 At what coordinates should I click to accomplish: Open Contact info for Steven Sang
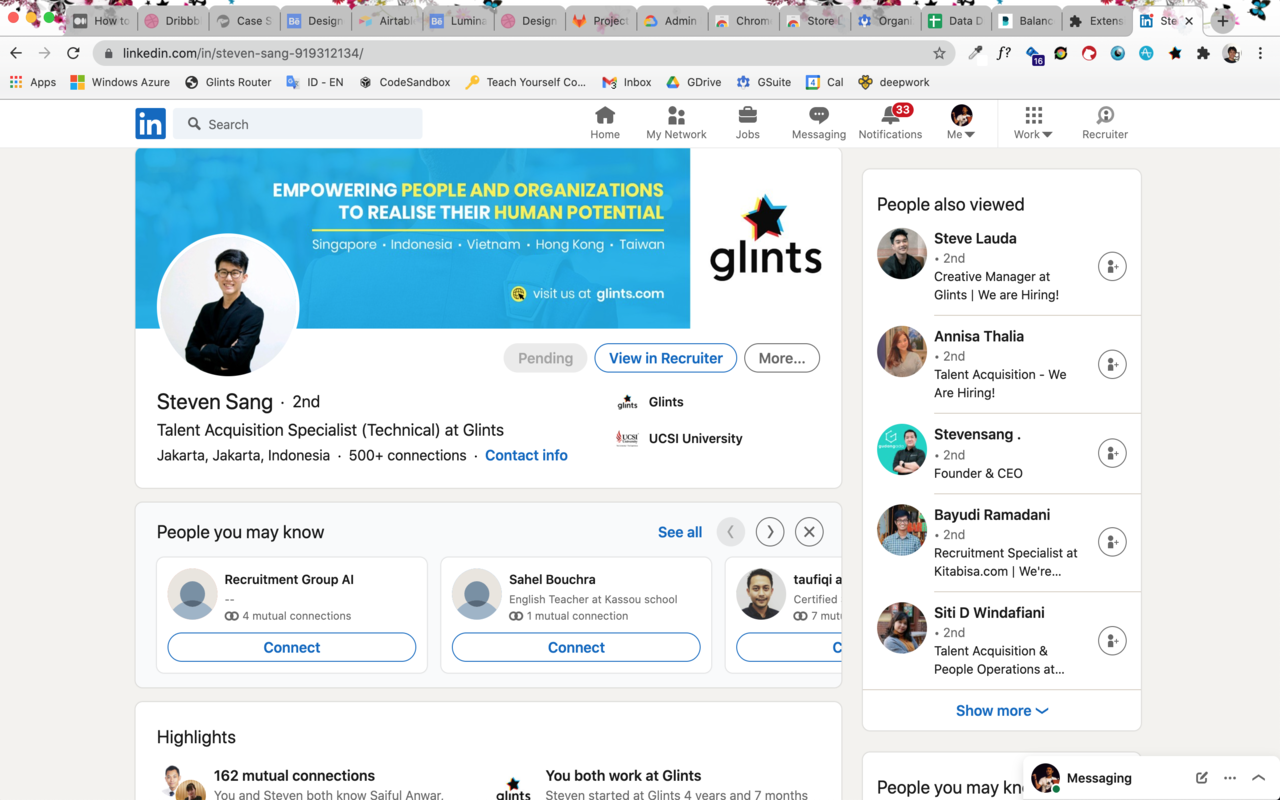click(x=526, y=455)
